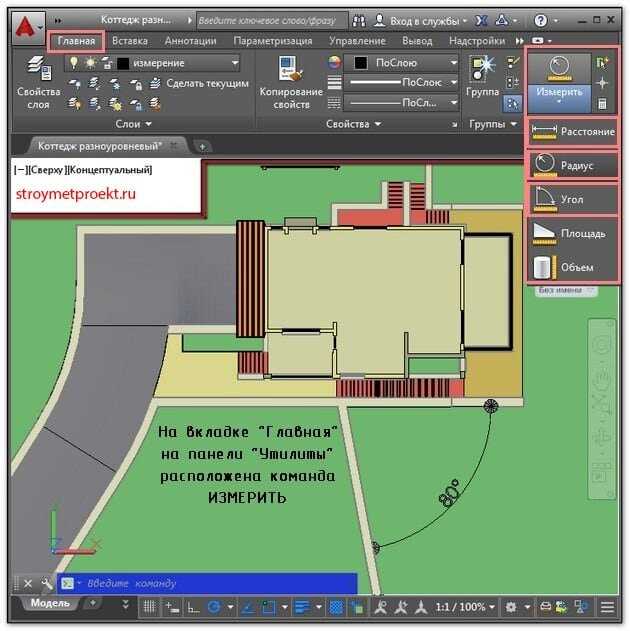Open the Layer Properties (Свойства слоя) icon

coord(39,82)
